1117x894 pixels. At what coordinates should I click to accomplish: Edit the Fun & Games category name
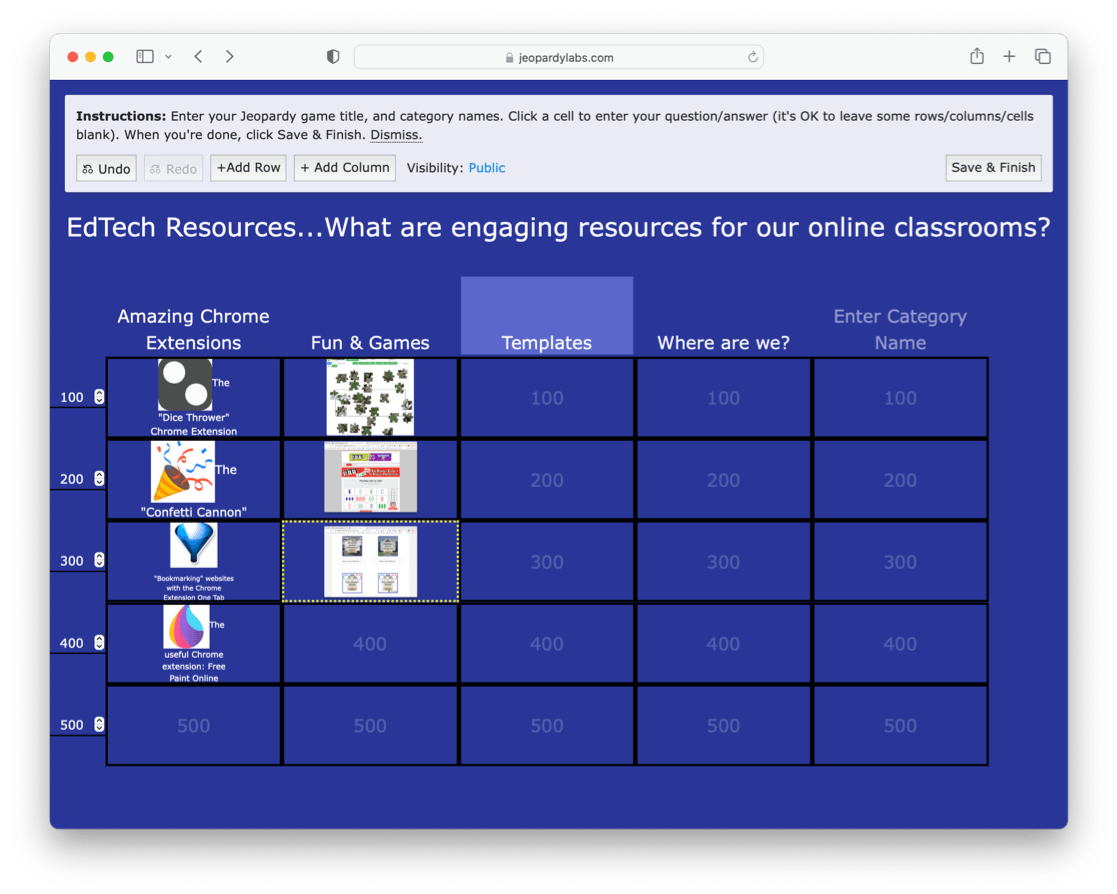pyautogui.click(x=370, y=343)
